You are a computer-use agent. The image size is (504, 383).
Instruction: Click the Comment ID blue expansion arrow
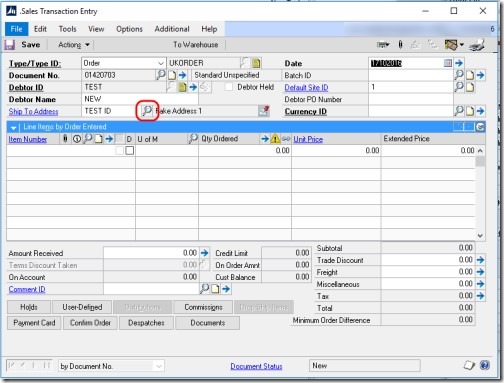tap(226, 289)
